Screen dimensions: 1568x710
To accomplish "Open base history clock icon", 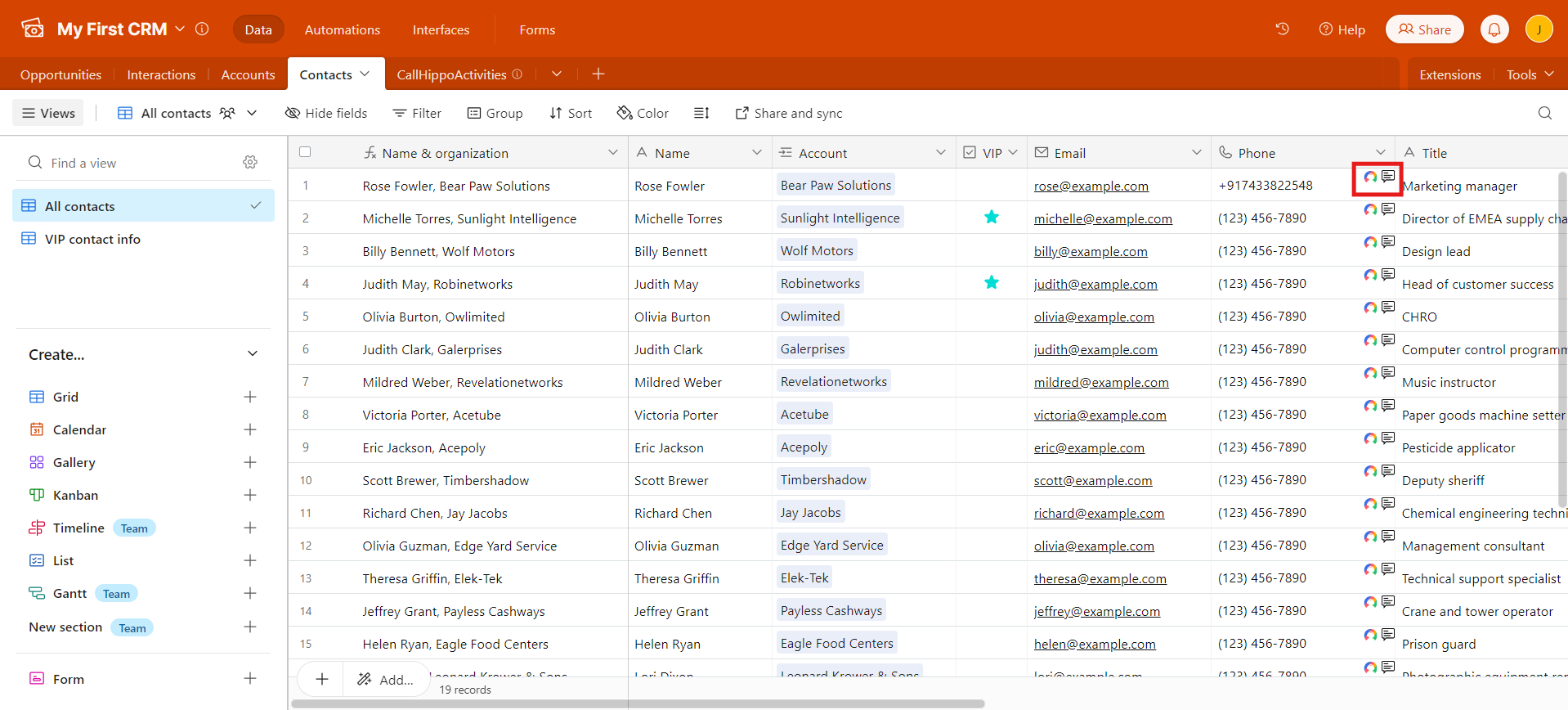I will (1282, 29).
